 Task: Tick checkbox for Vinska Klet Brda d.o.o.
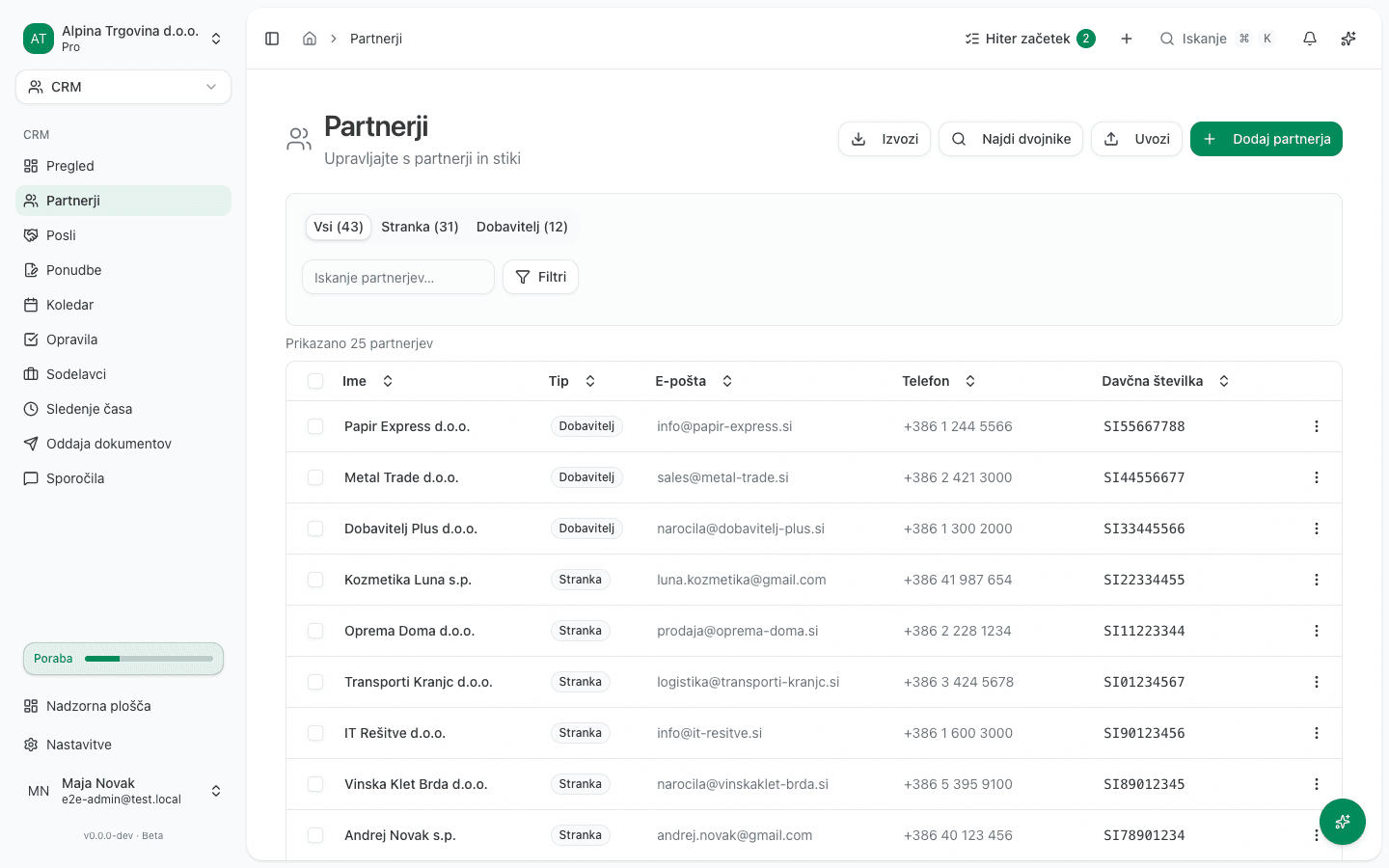click(x=315, y=784)
